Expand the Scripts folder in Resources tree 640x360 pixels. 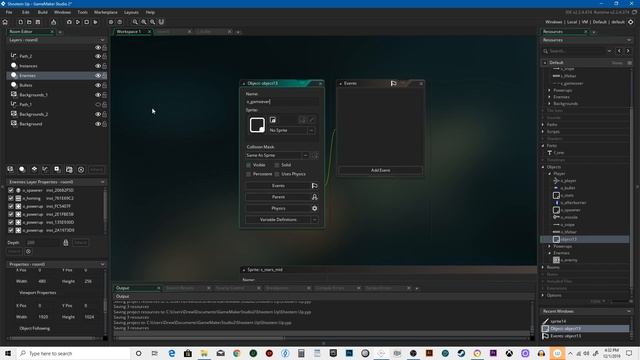pyautogui.click(x=543, y=132)
